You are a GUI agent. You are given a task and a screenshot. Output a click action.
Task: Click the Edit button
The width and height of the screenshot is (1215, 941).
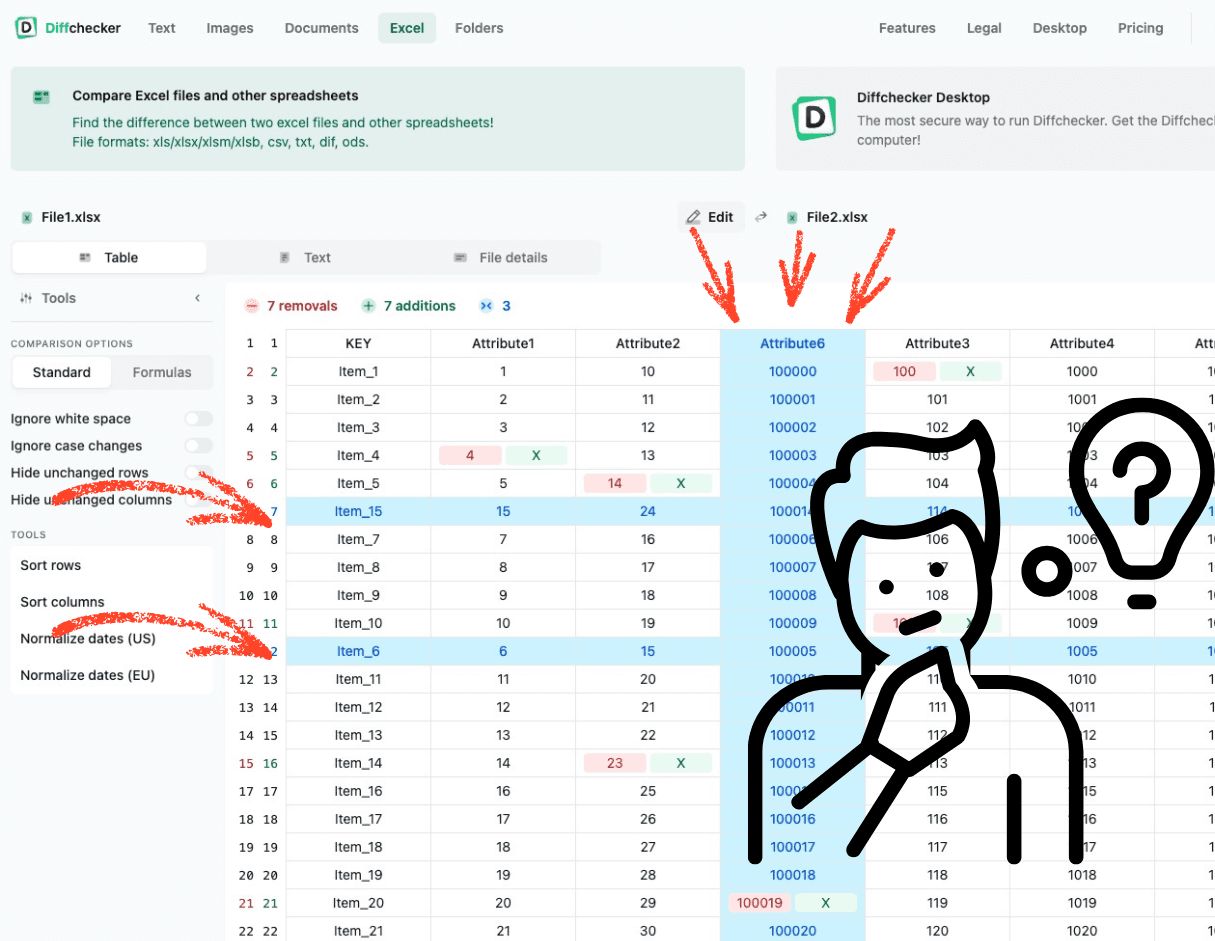coord(711,216)
